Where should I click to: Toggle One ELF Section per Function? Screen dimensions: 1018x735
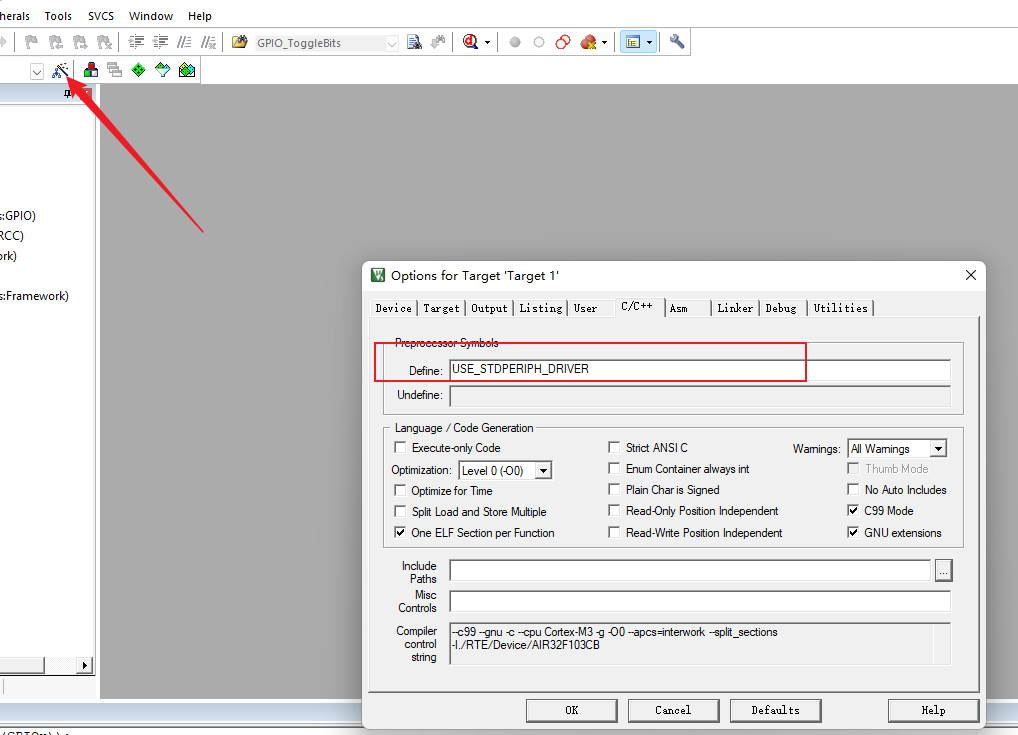tap(401, 533)
